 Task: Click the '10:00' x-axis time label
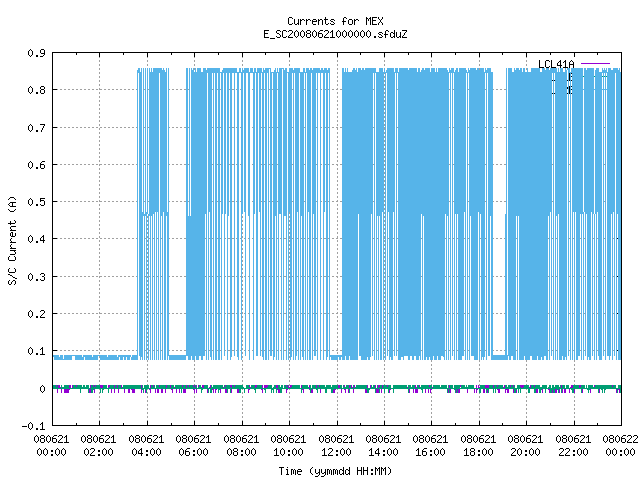click(x=288, y=452)
